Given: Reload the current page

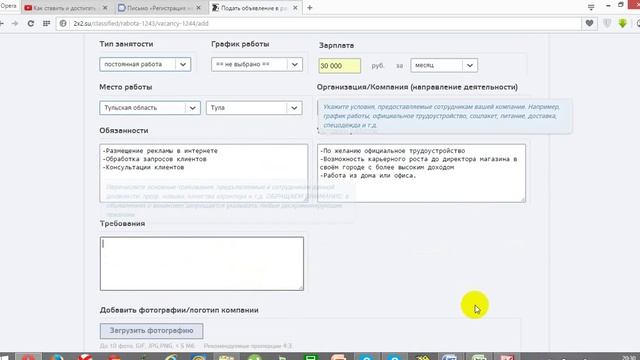Looking at the screenshot, I should (31, 24).
